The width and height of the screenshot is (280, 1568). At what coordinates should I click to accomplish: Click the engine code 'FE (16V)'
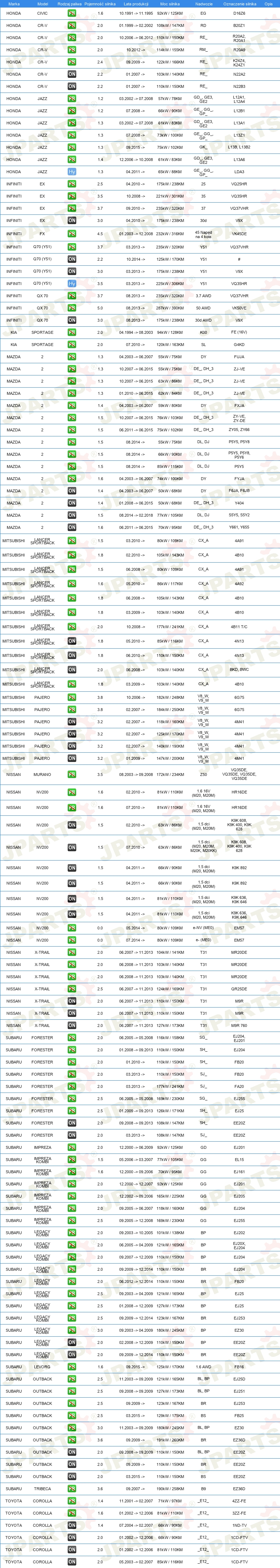pos(239,332)
